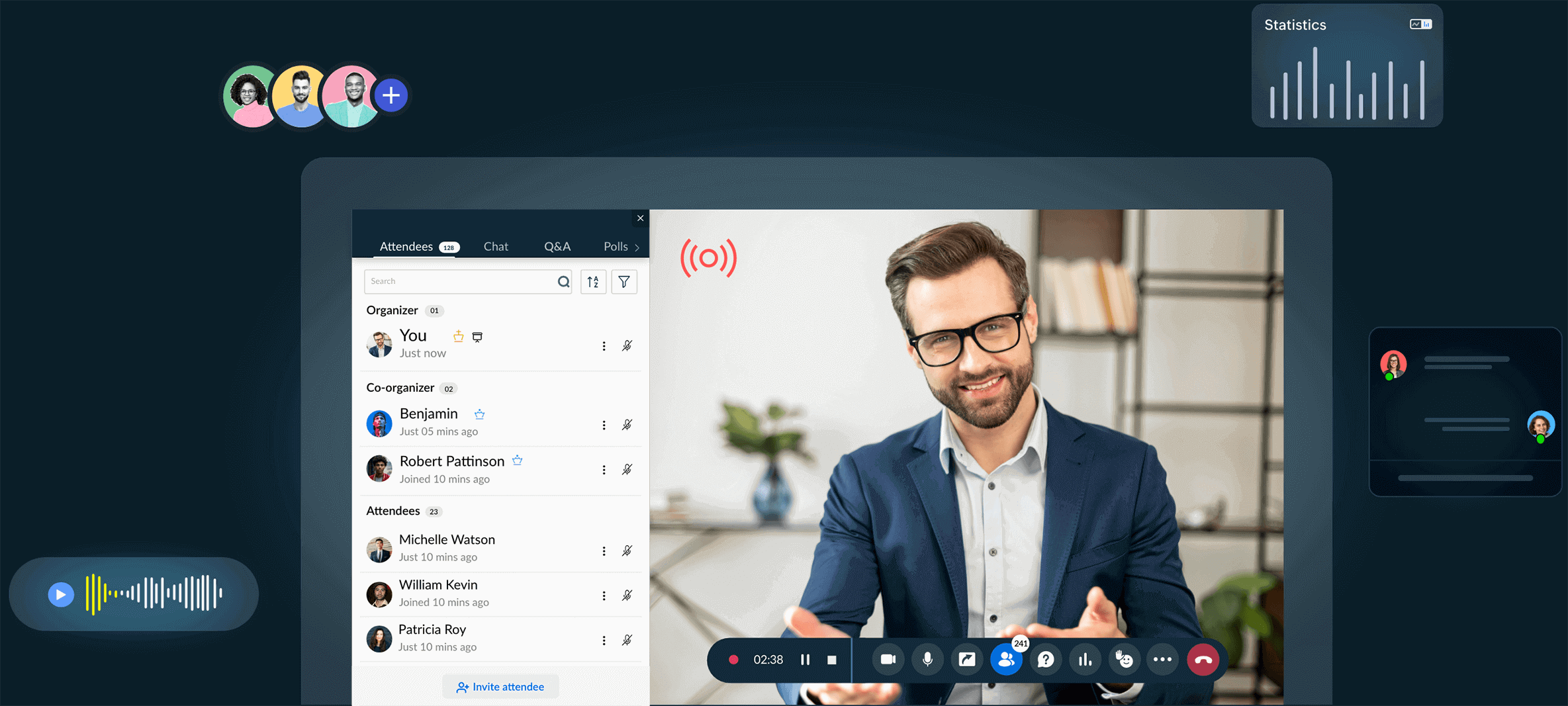
Task: Select Michelle Watson's avatar
Action: click(x=379, y=549)
